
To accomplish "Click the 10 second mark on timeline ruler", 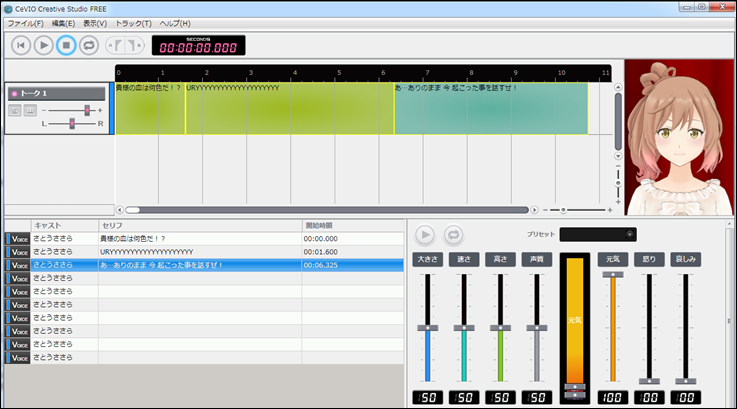I will pos(562,73).
